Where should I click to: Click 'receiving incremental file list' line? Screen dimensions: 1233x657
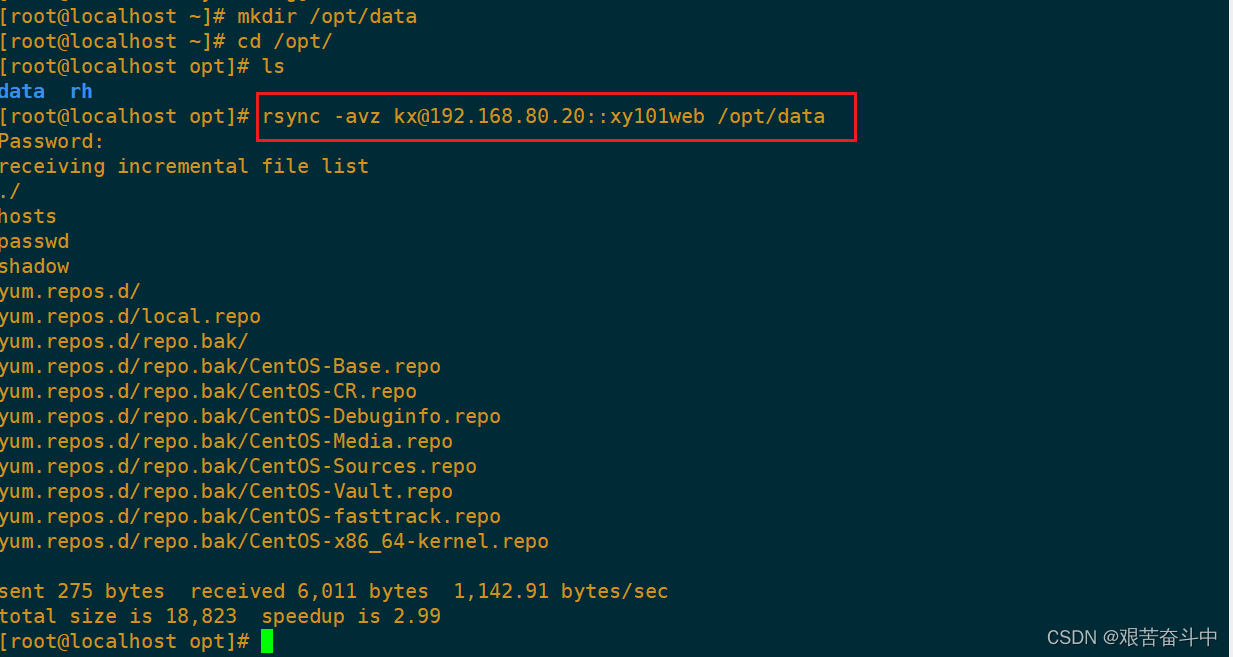tap(184, 166)
